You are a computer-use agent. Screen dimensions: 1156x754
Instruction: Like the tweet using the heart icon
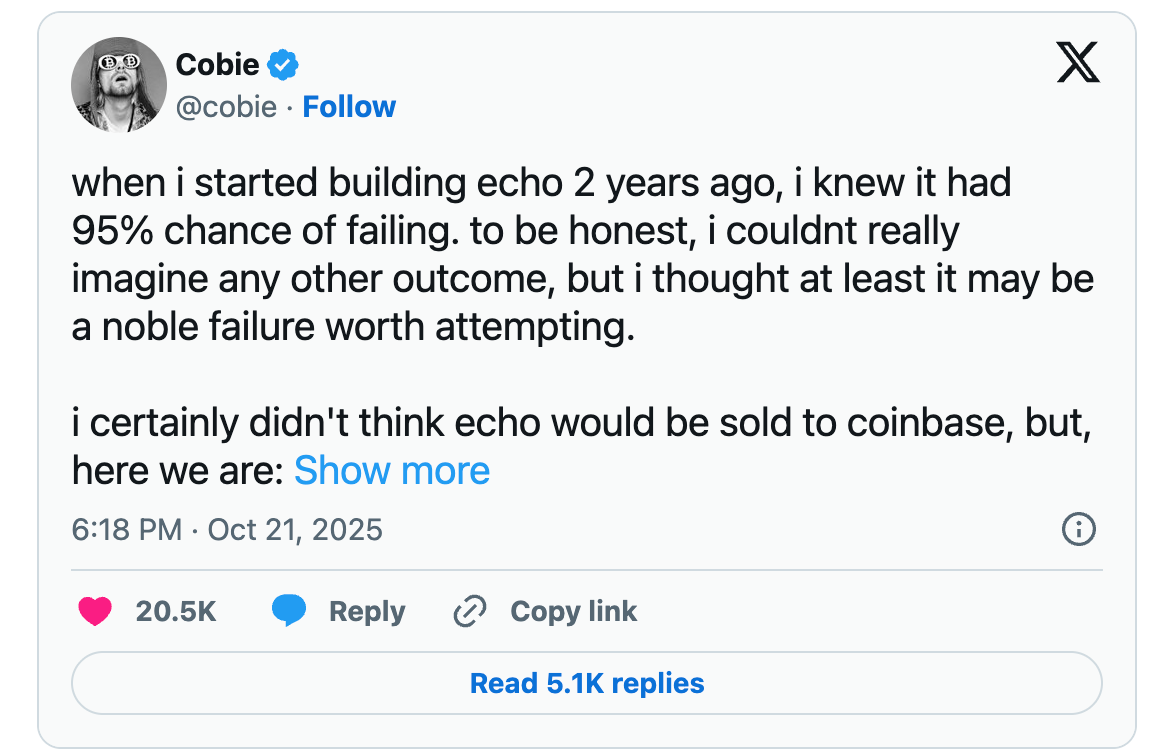point(95,611)
